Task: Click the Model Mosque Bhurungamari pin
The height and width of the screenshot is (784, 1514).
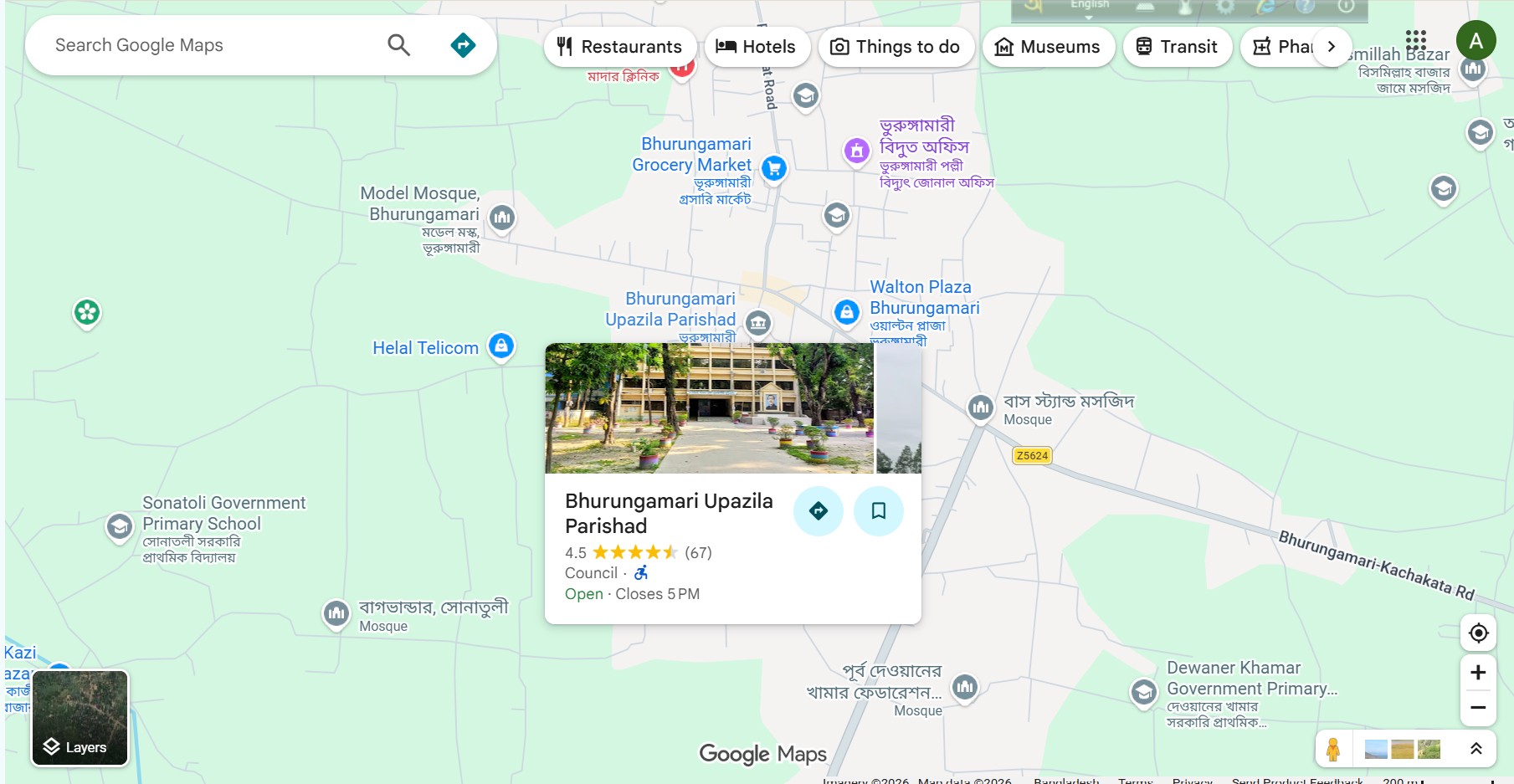Action: pos(502,218)
